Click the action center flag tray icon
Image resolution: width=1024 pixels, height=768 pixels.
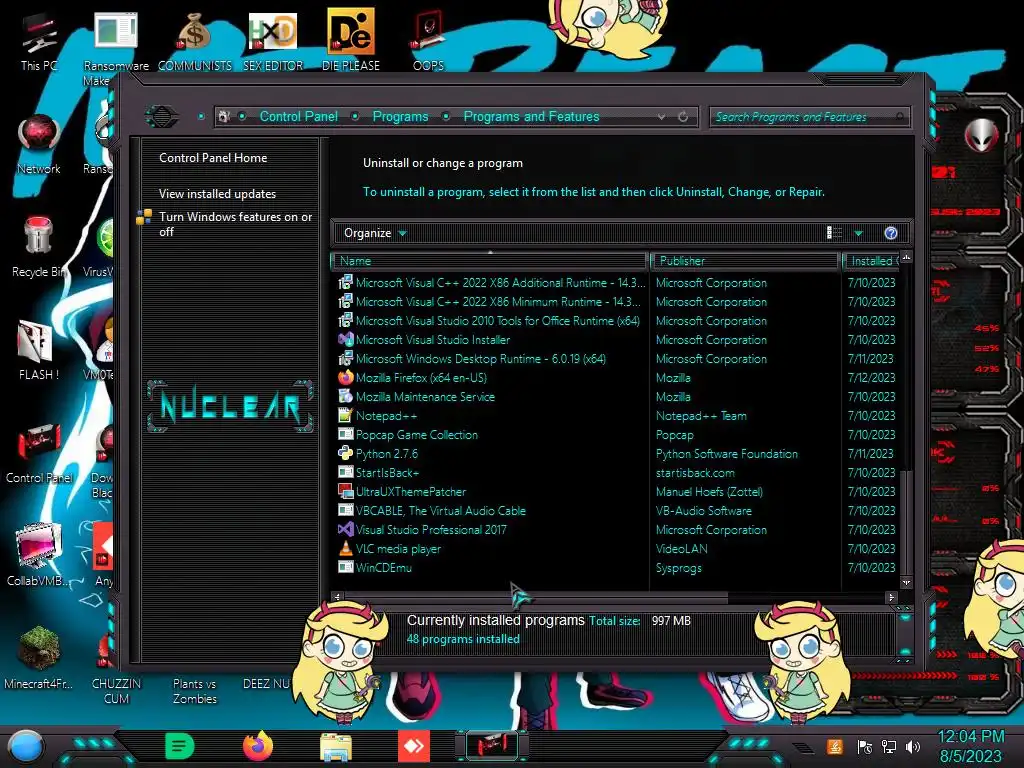(x=865, y=746)
